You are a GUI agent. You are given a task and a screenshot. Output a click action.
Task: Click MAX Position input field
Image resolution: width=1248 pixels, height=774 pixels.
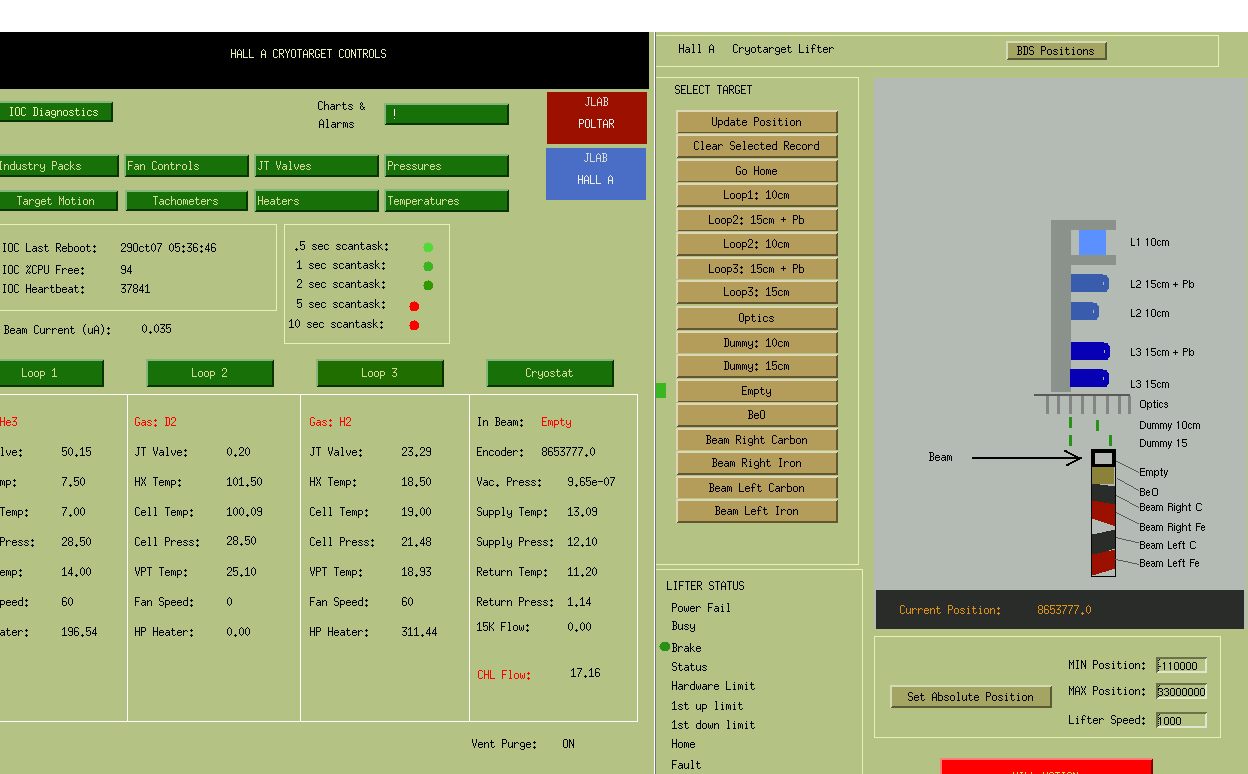(x=1181, y=692)
